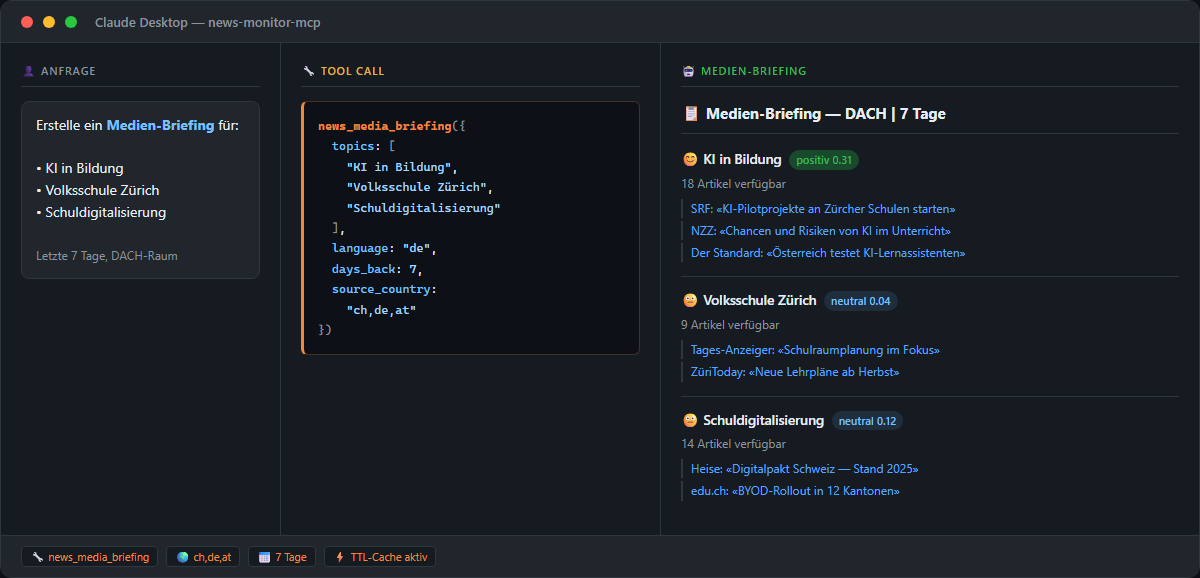Image resolution: width=1200 pixels, height=578 pixels.
Task: Click the globe icon in ch,de,at chip
Action: pyautogui.click(x=182, y=557)
